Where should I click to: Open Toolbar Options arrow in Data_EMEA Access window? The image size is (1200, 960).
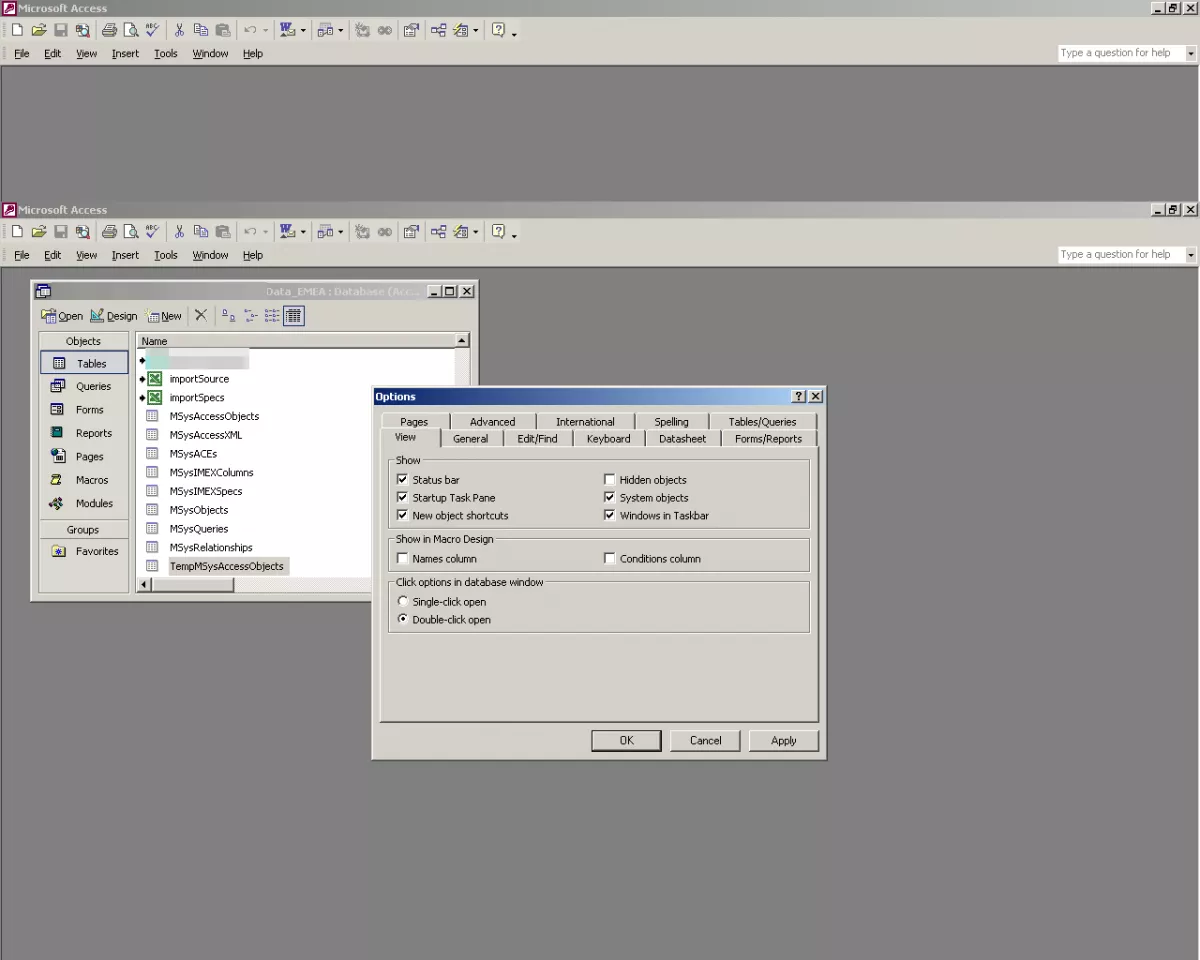point(514,234)
